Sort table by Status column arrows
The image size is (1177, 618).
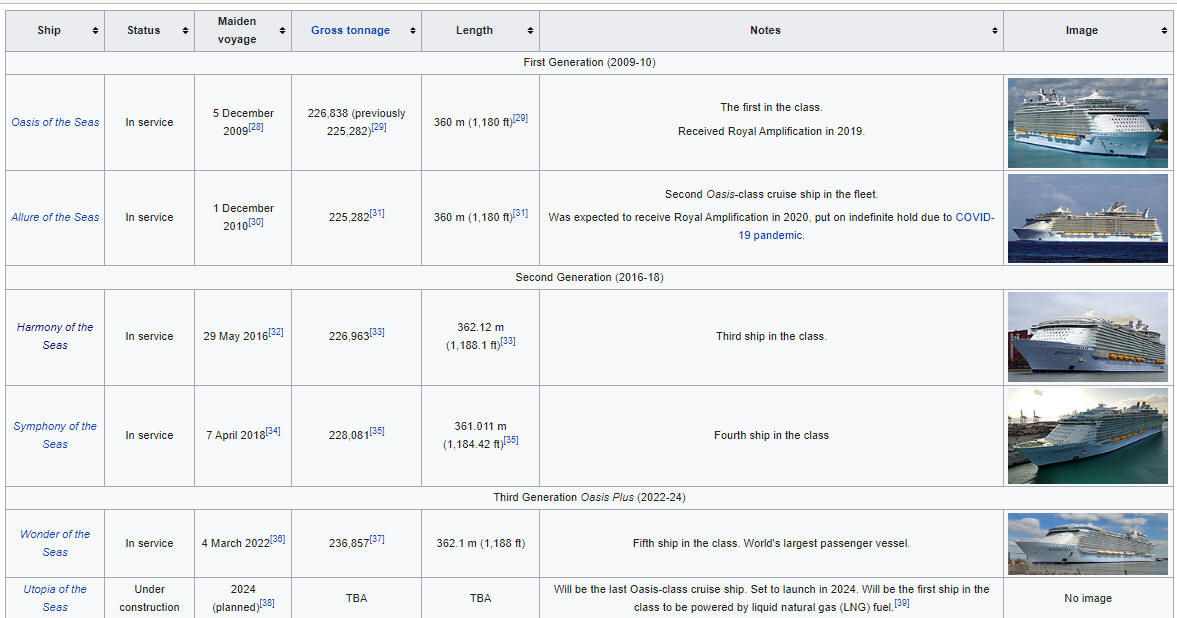tap(185, 31)
